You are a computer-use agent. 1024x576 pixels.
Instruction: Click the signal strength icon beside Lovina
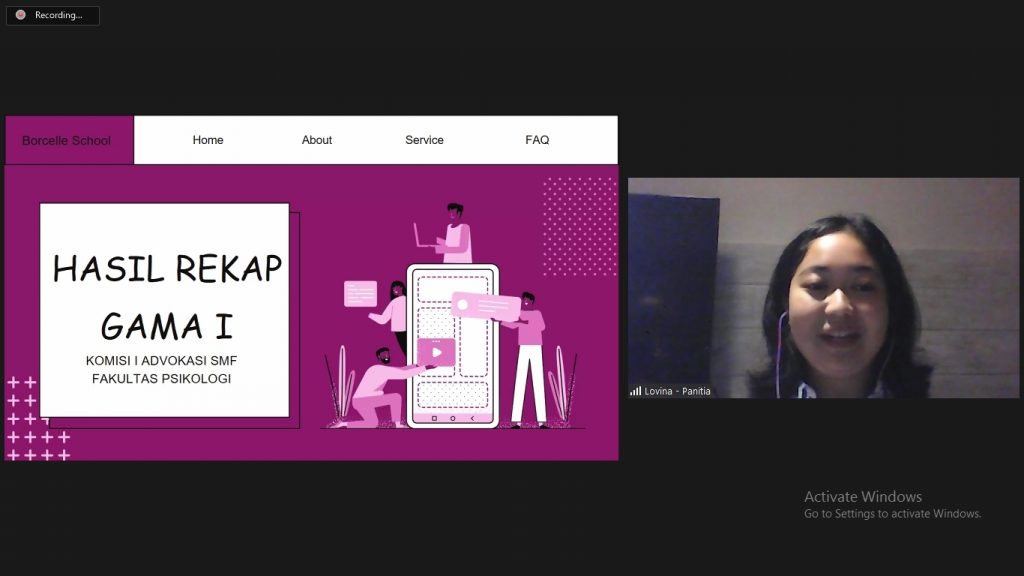click(x=635, y=391)
